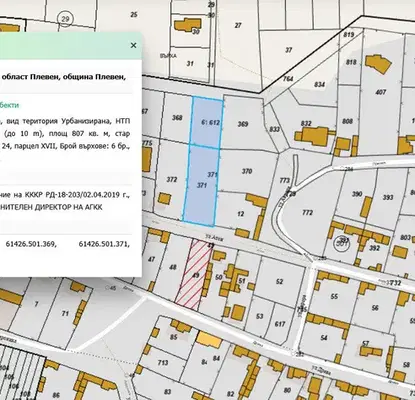The width and height of the screenshot is (415, 400).
Task: Click the red hatched parcel 49
Action: pos(195,273)
